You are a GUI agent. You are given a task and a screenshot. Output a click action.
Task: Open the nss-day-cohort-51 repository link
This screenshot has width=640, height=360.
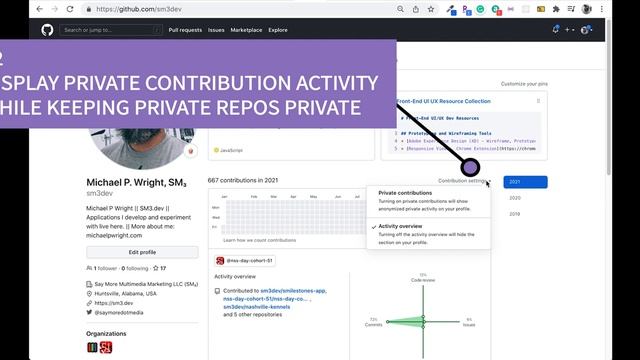(266, 299)
